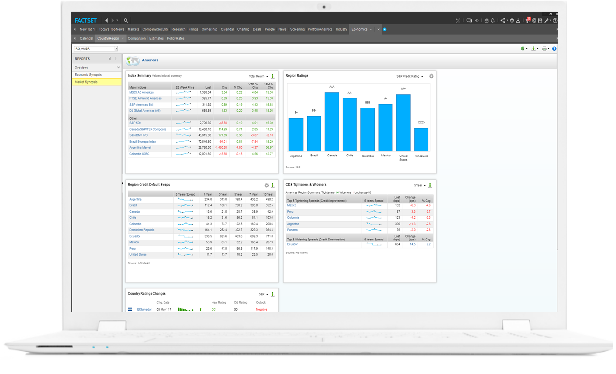
Task: Open the dropdown arrow on the active main tab
Action: click(371, 29)
